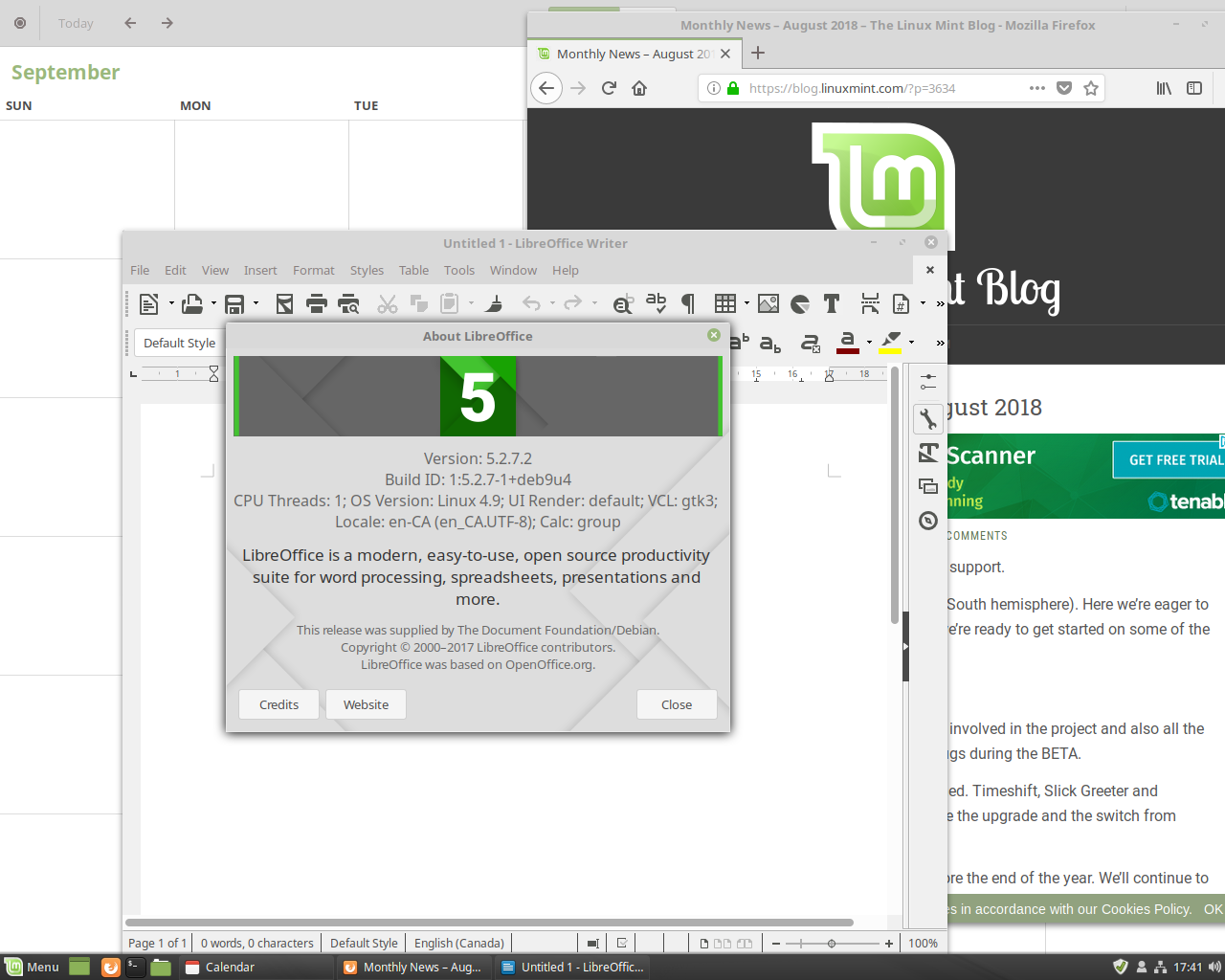Open the Help menu in Writer
Image resolution: width=1225 pixels, height=980 pixels.
[566, 270]
